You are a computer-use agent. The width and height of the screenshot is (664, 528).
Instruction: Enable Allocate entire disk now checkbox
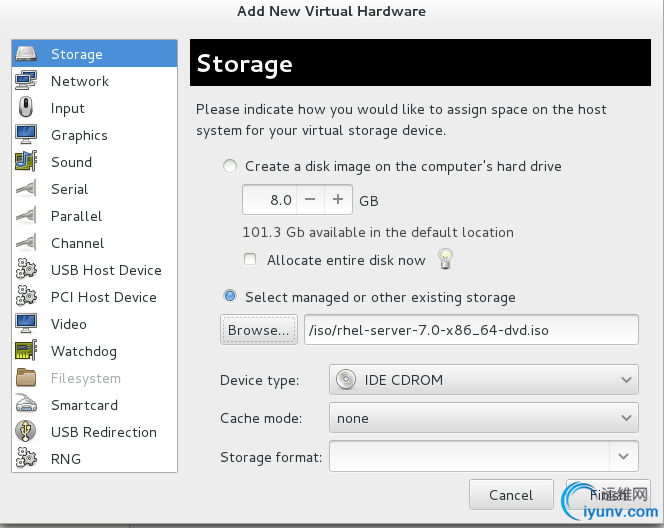(x=250, y=260)
